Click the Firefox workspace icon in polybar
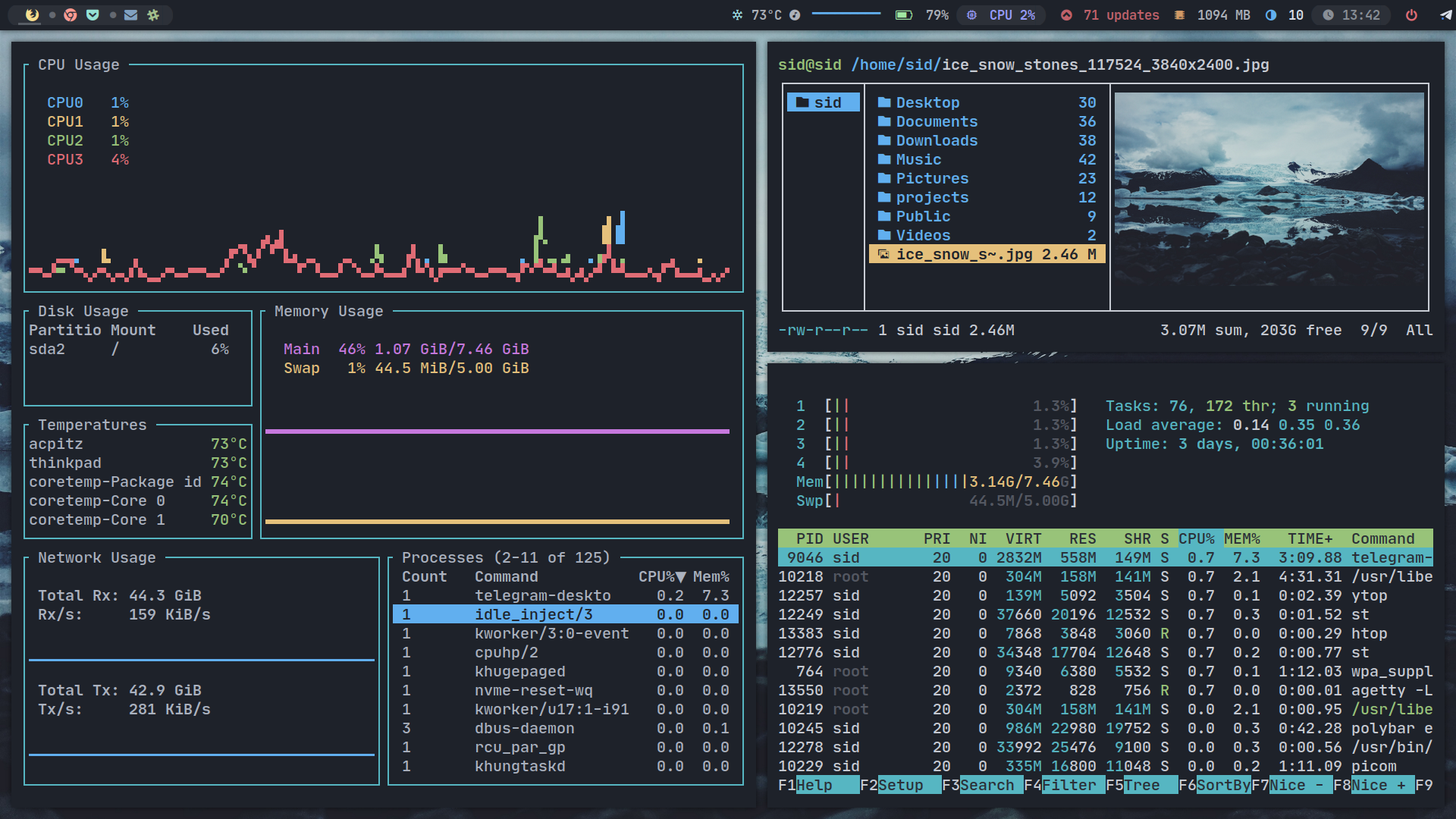Image resolution: width=1456 pixels, height=819 pixels. (x=32, y=15)
